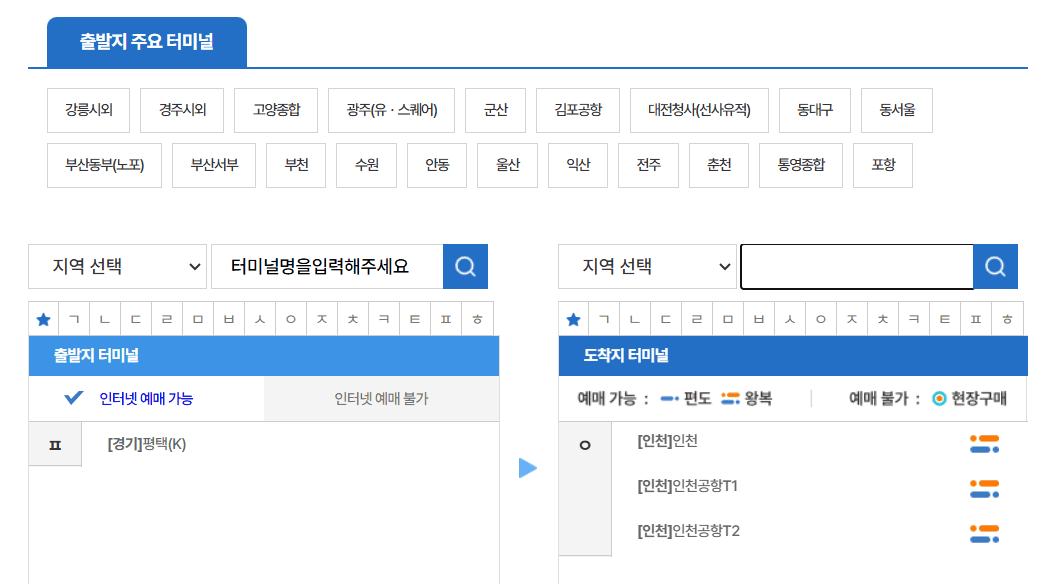Open arrival 지역 선택 dropdown
The height and width of the screenshot is (584, 1048).
[648, 267]
